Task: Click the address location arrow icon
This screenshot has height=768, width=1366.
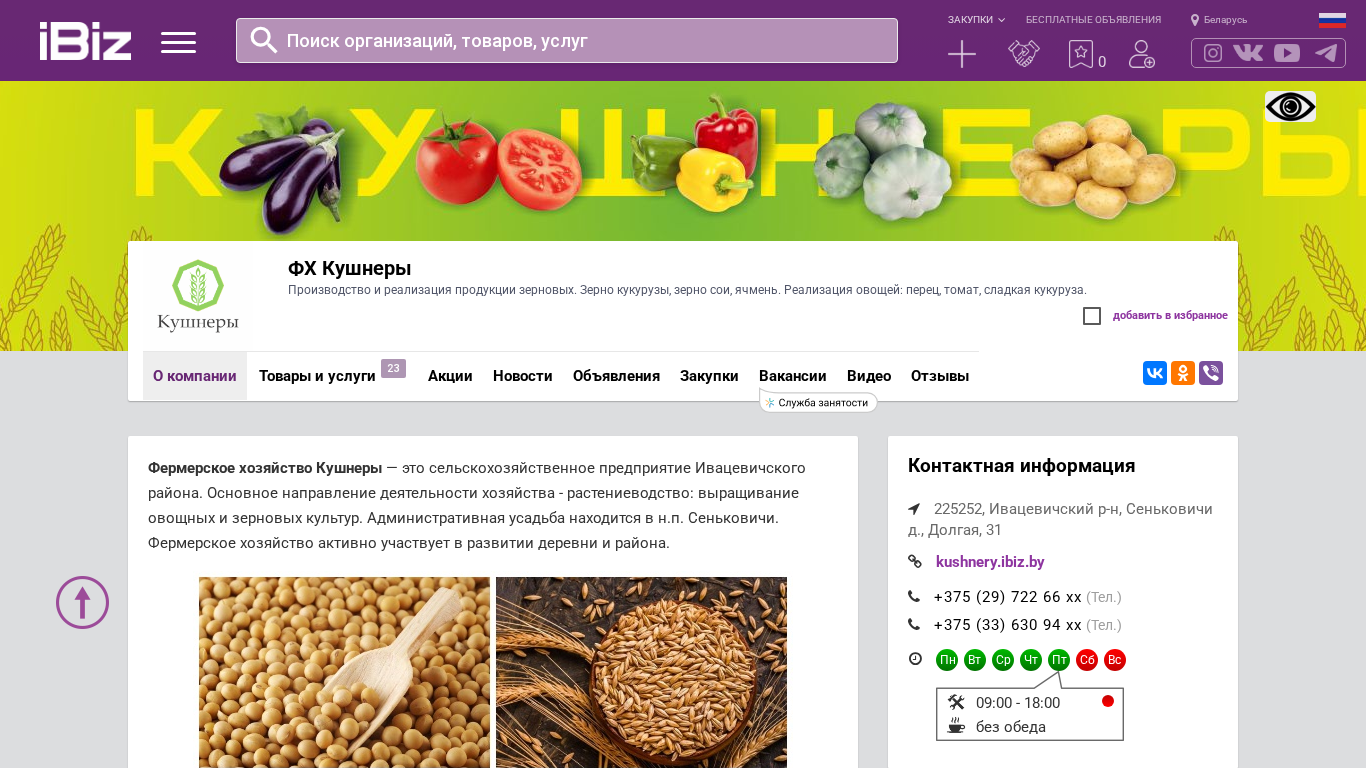Action: pos(914,509)
